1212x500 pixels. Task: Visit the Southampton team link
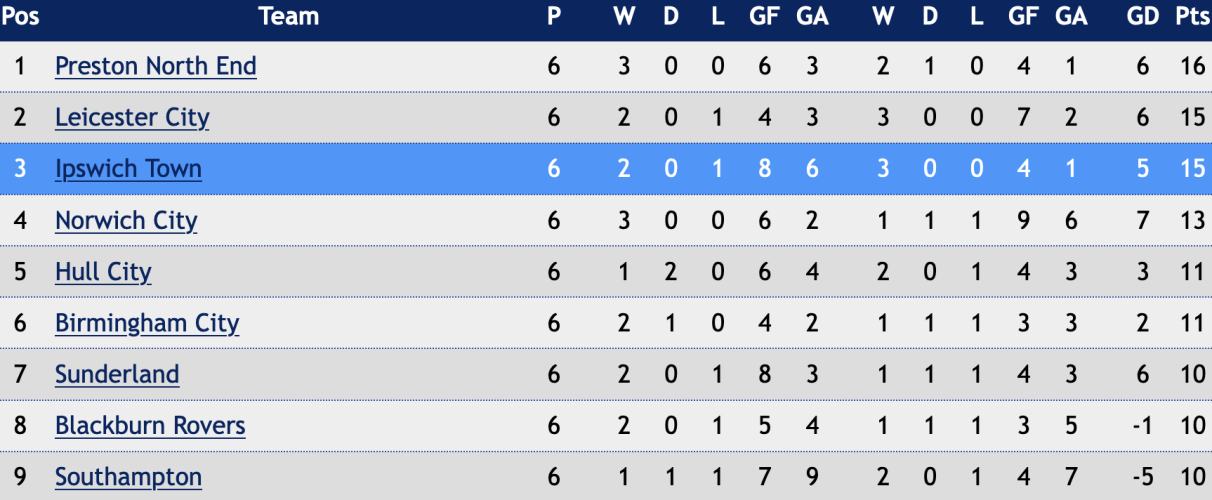pos(128,478)
